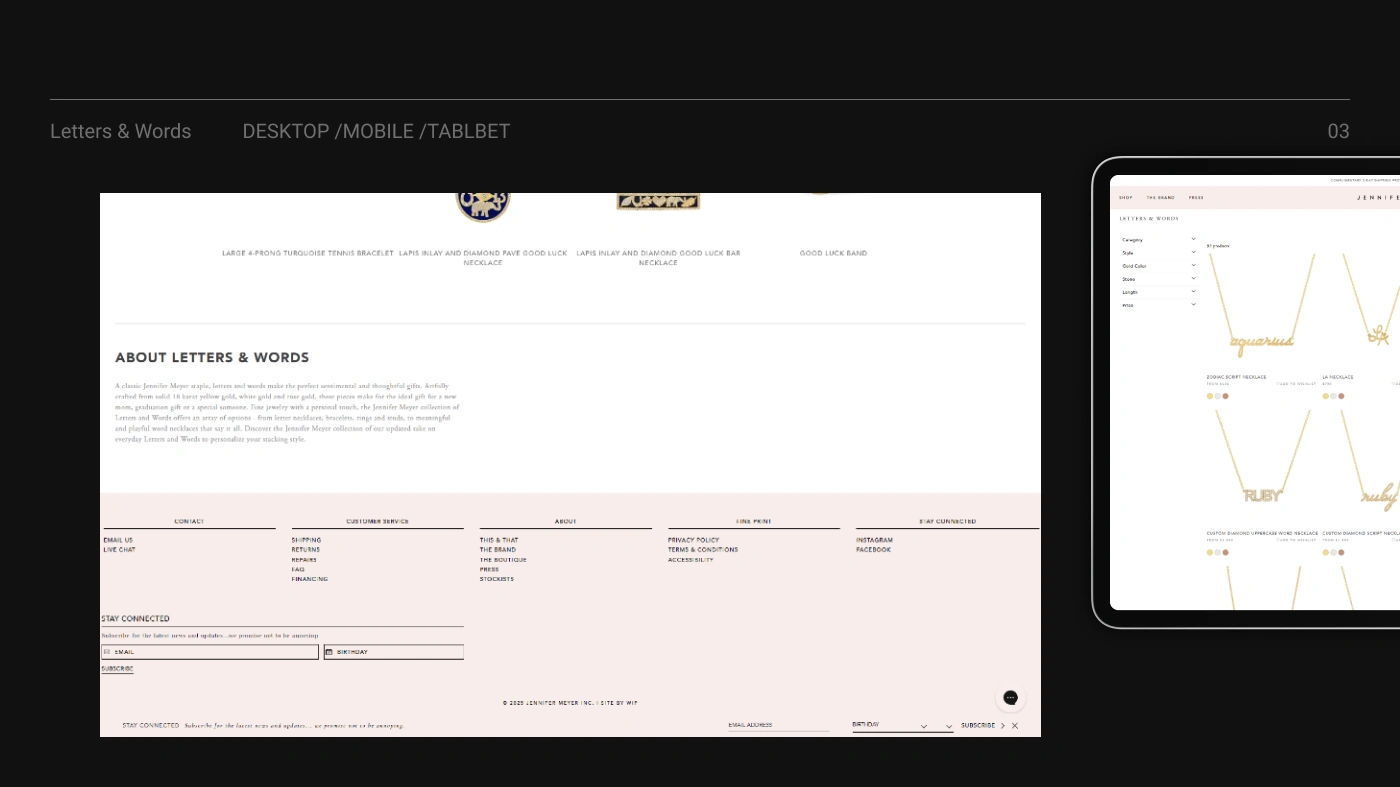Click the Live Chat footer link

(119, 550)
